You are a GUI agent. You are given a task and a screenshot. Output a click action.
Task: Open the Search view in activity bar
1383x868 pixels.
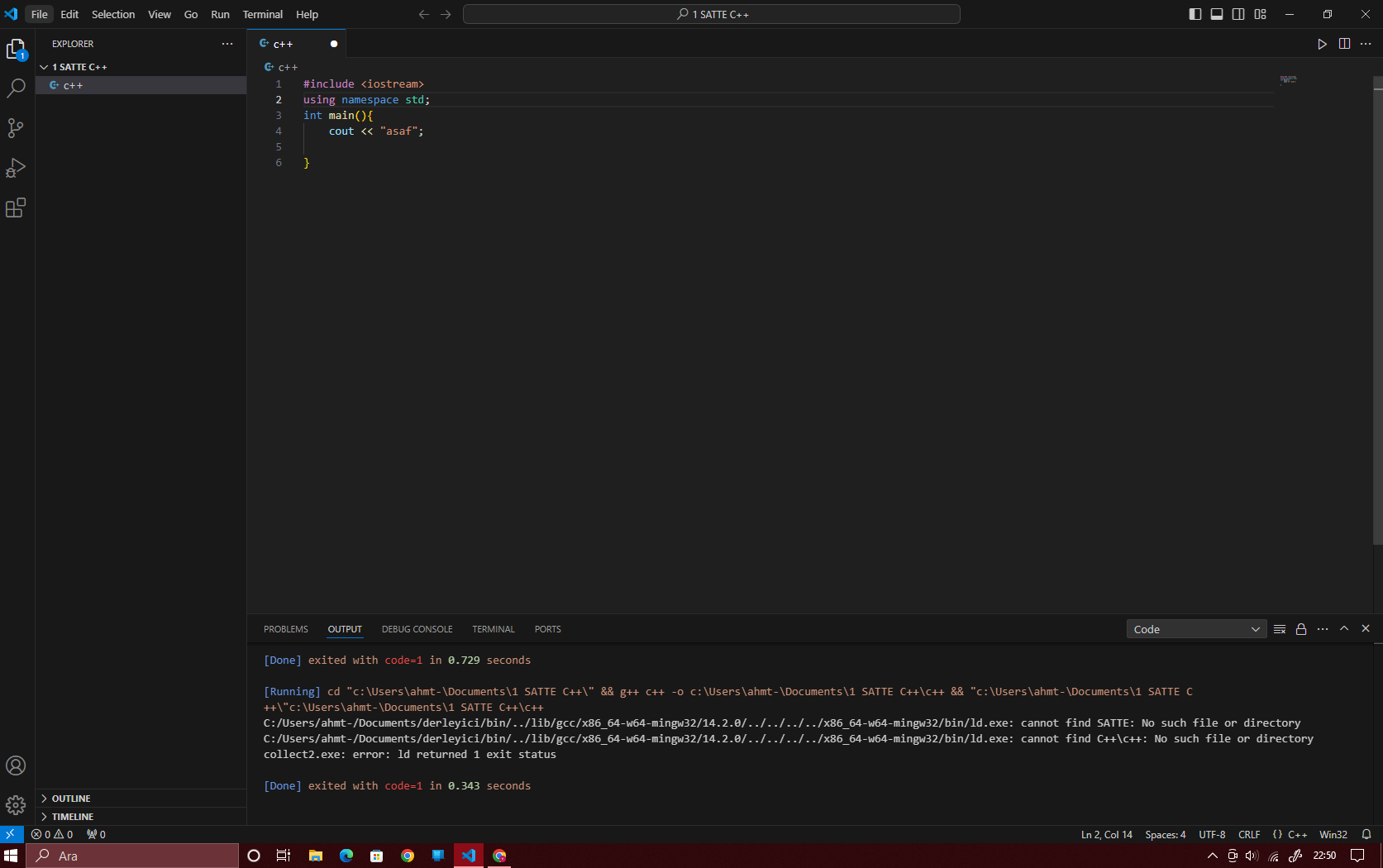[16, 88]
